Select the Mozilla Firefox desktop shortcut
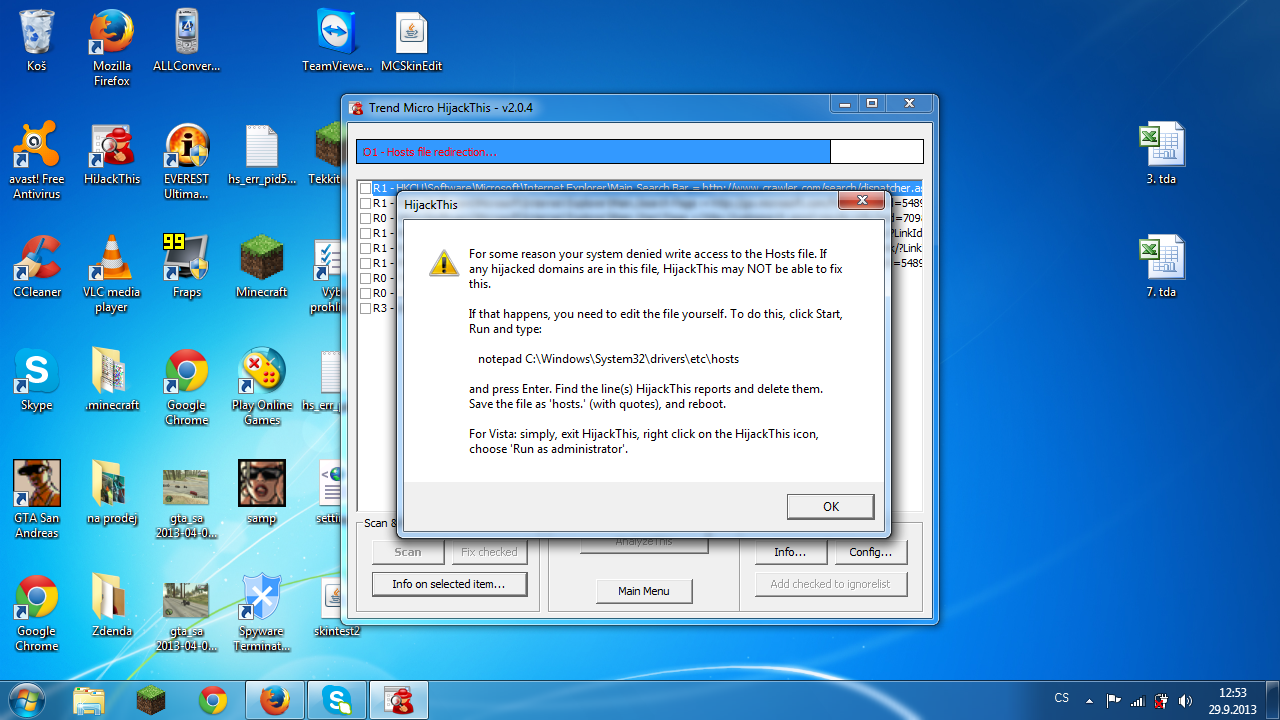The image size is (1280, 720). 112,48
